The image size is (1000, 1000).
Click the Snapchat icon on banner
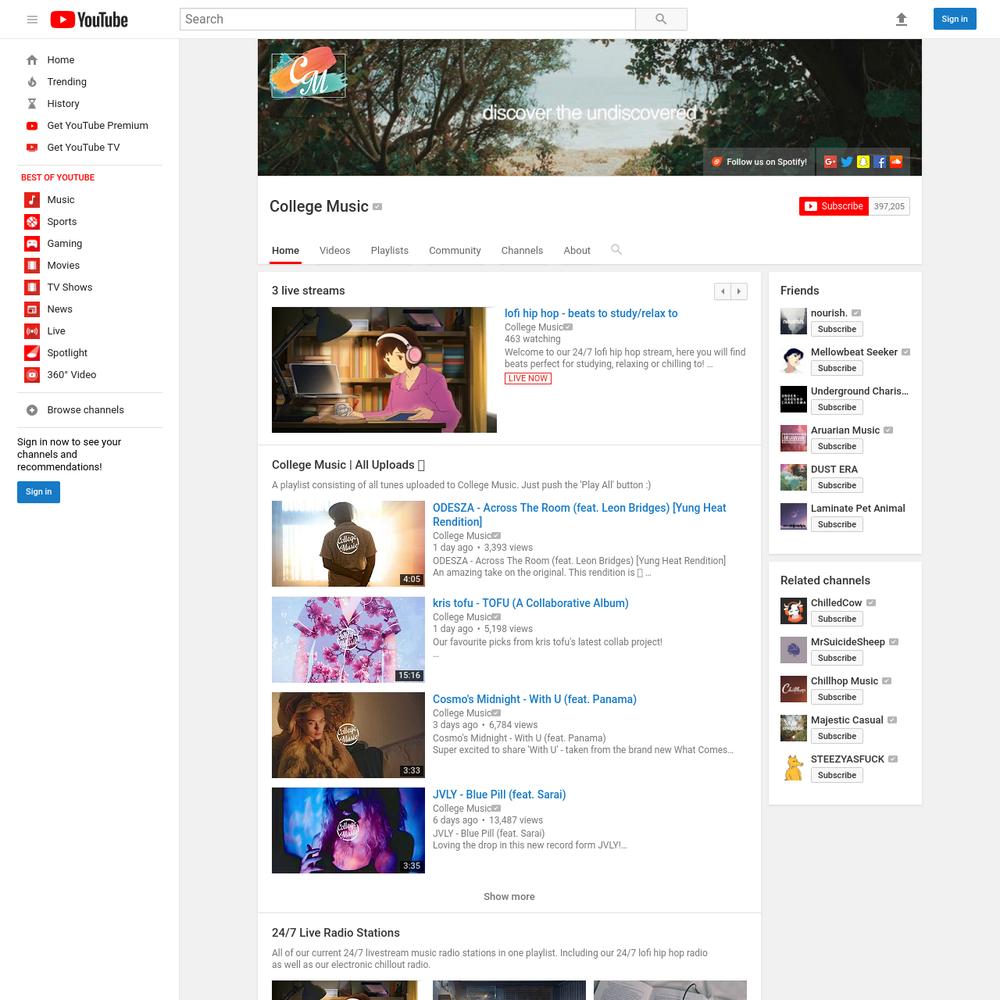tap(863, 162)
